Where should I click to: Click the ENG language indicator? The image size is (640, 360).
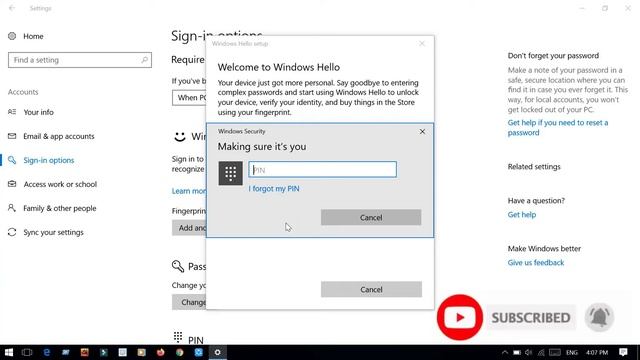[572, 352]
